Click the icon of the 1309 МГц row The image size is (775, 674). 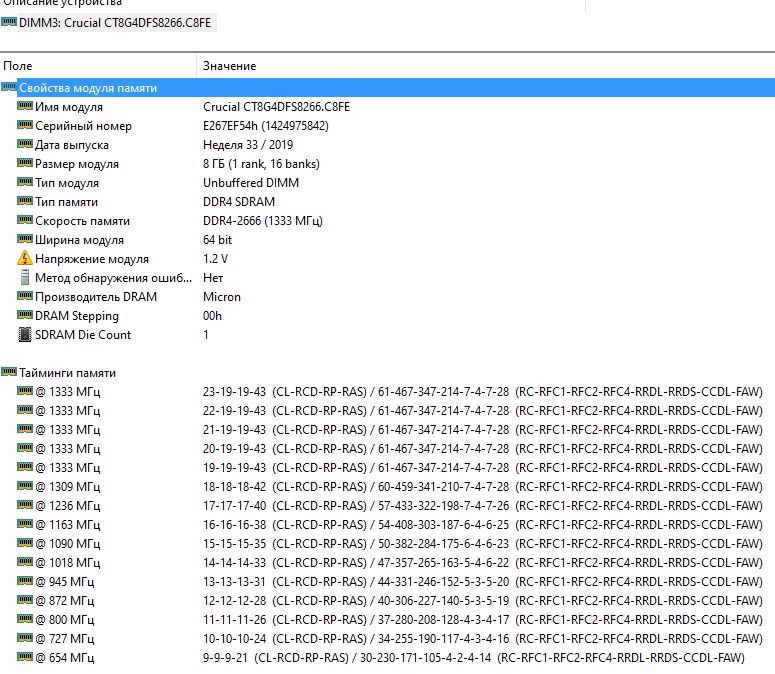(25, 486)
